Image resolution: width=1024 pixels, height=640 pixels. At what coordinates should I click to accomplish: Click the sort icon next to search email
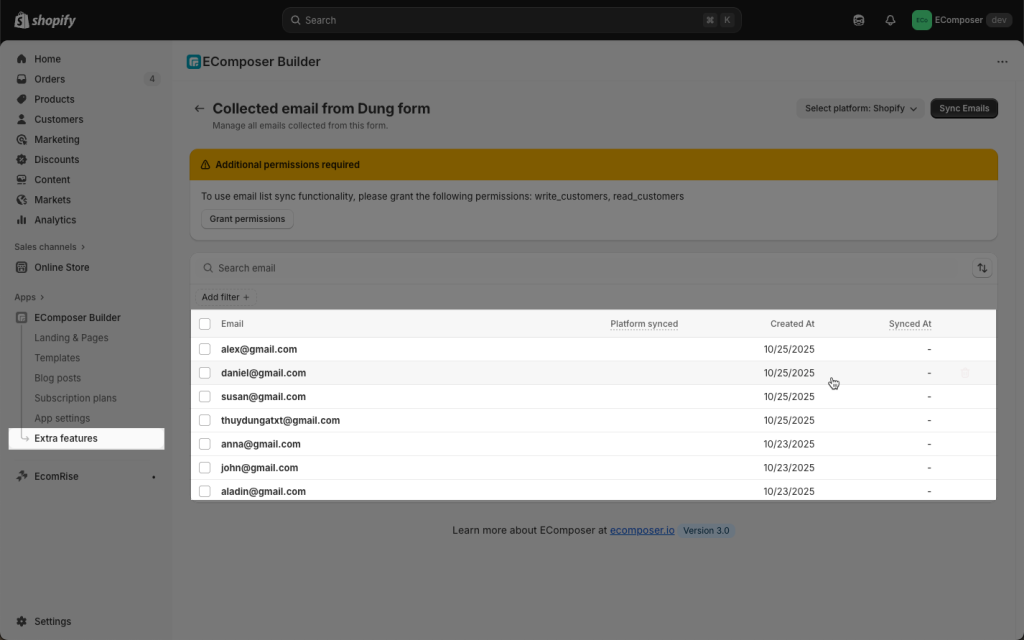click(x=982, y=268)
